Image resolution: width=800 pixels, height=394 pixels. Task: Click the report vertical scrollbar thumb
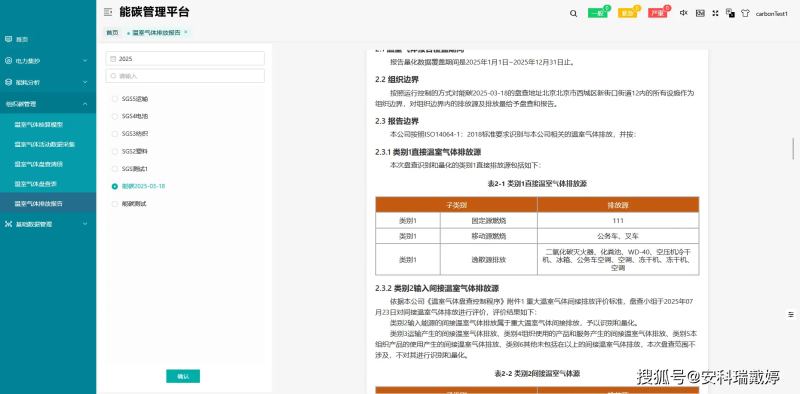[792, 149]
